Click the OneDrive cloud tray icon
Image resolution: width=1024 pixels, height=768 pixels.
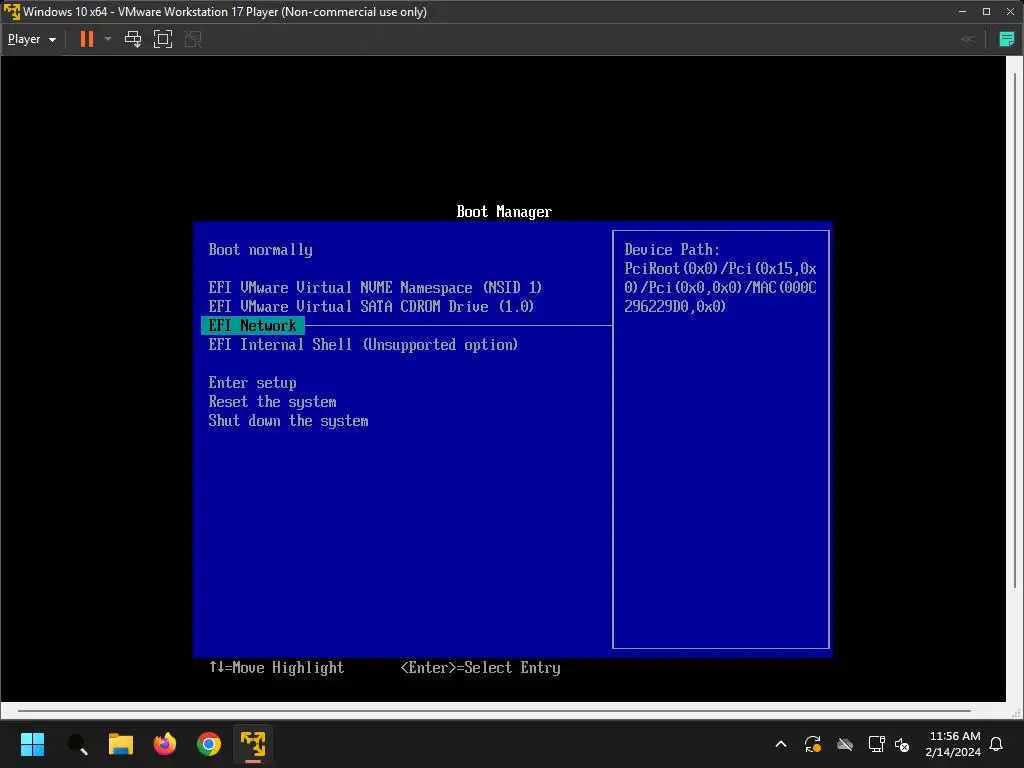tap(845, 744)
